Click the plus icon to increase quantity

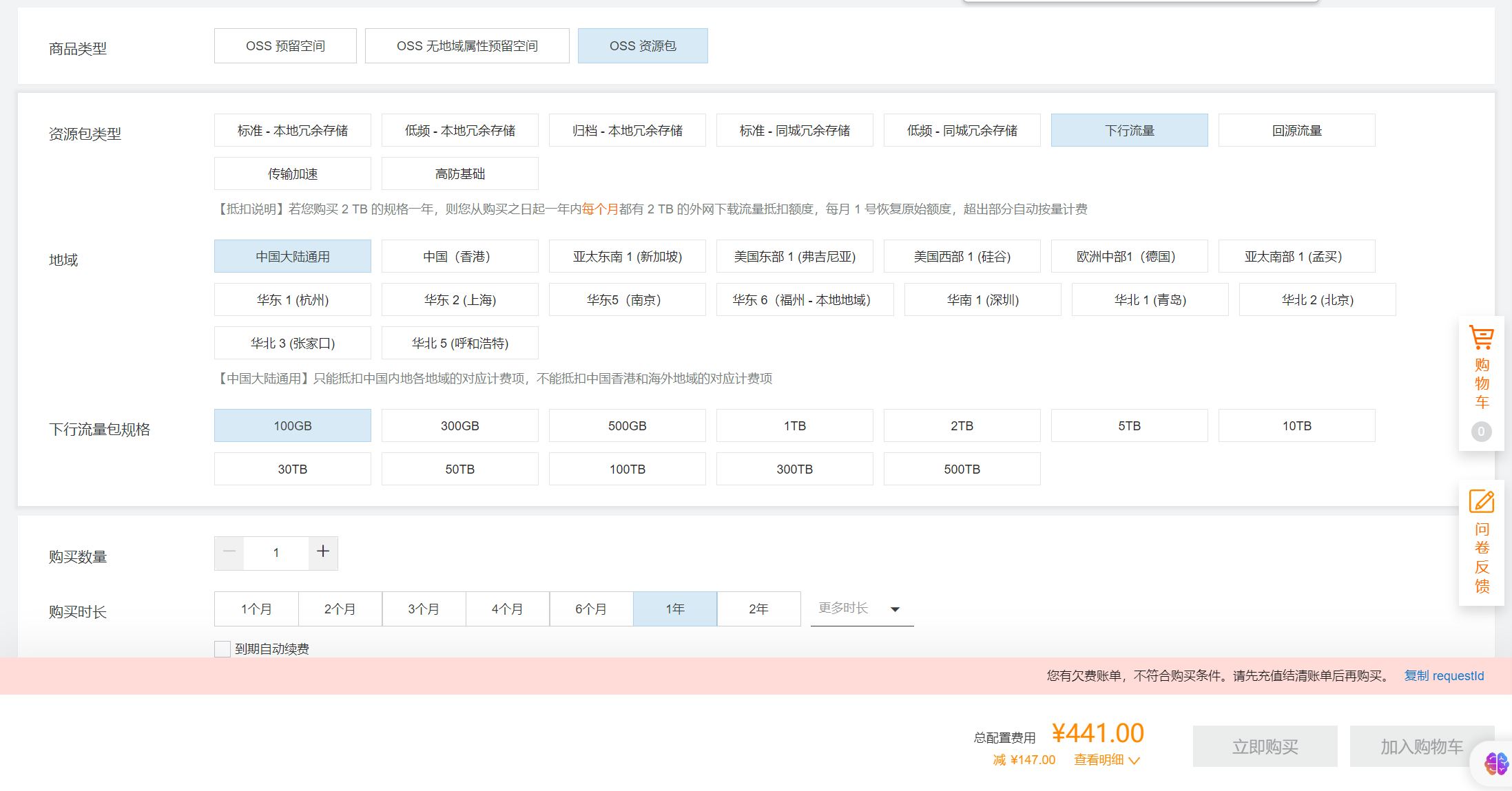tap(323, 552)
